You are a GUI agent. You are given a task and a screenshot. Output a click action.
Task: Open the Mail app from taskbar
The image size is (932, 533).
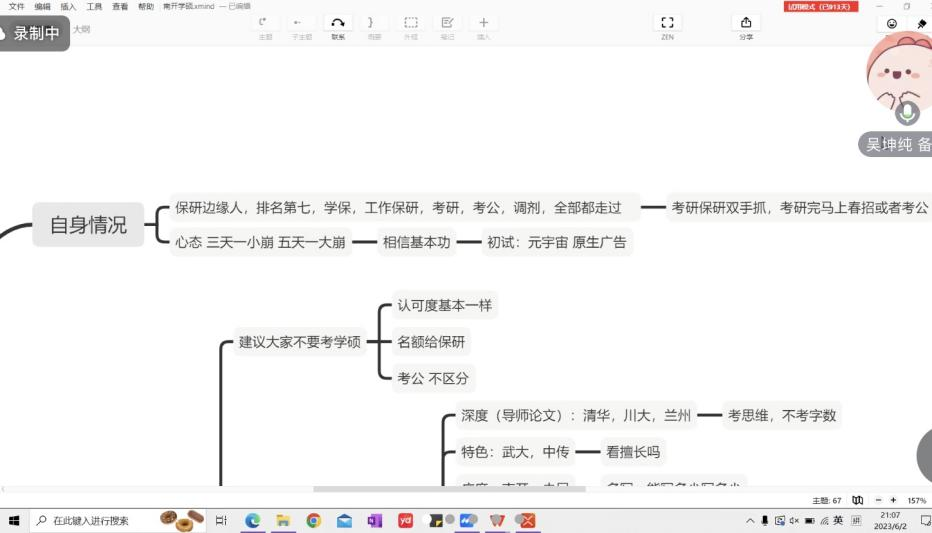pos(344,521)
